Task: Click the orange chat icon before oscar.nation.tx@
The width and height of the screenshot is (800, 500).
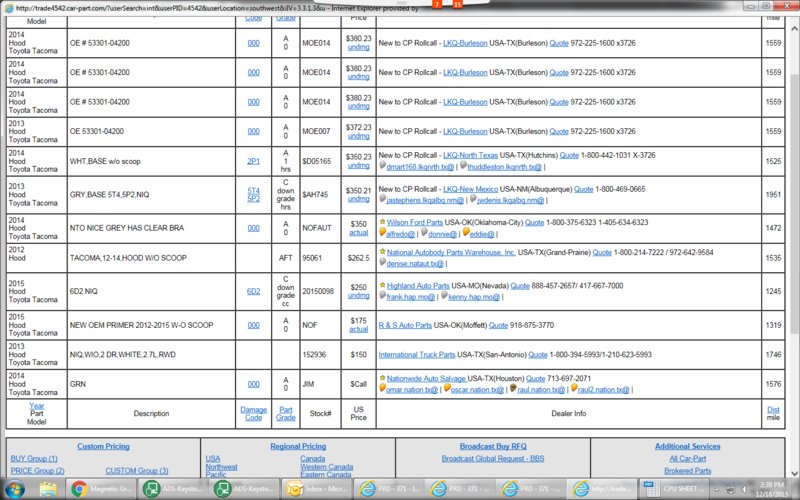Action: tap(447, 388)
